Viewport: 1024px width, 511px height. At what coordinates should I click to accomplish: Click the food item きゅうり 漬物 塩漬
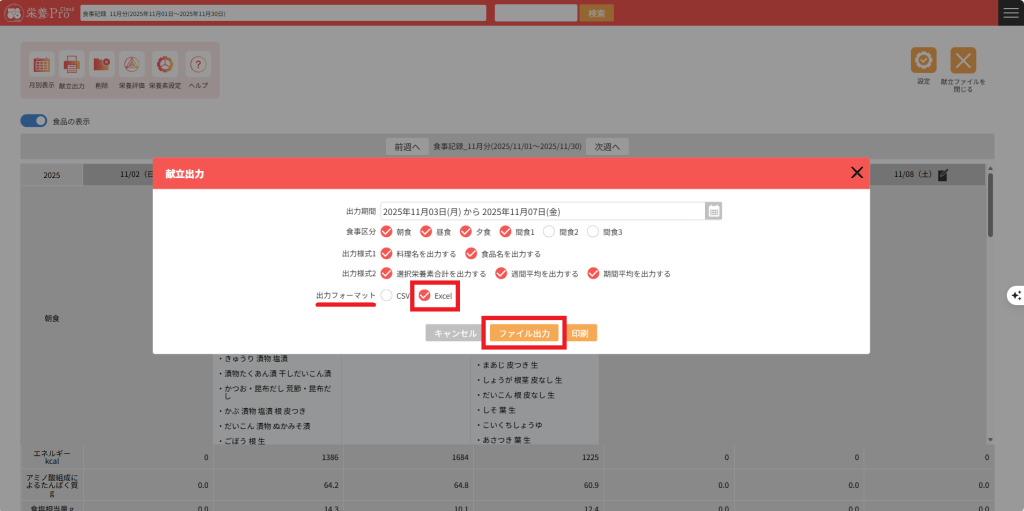256,359
